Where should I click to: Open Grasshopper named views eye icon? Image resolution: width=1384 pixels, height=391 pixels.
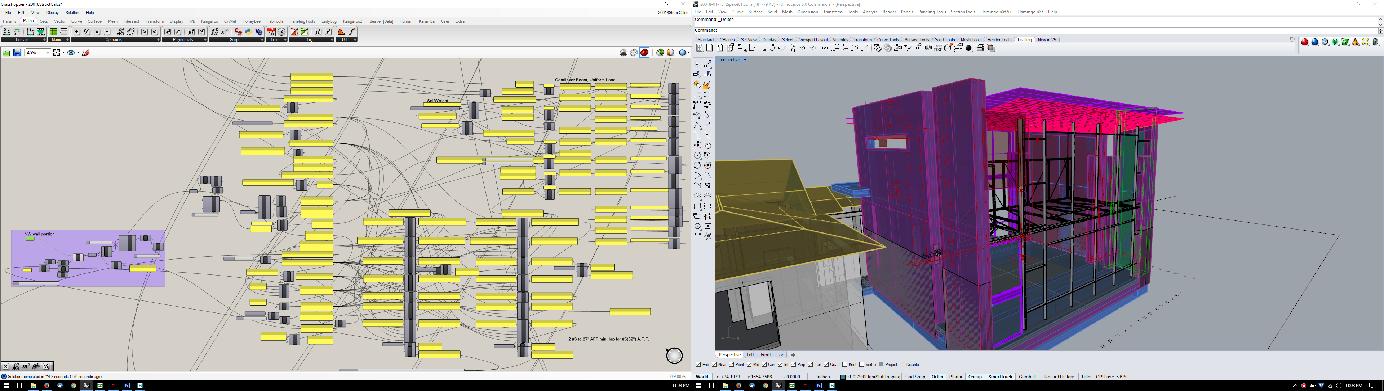pos(71,52)
